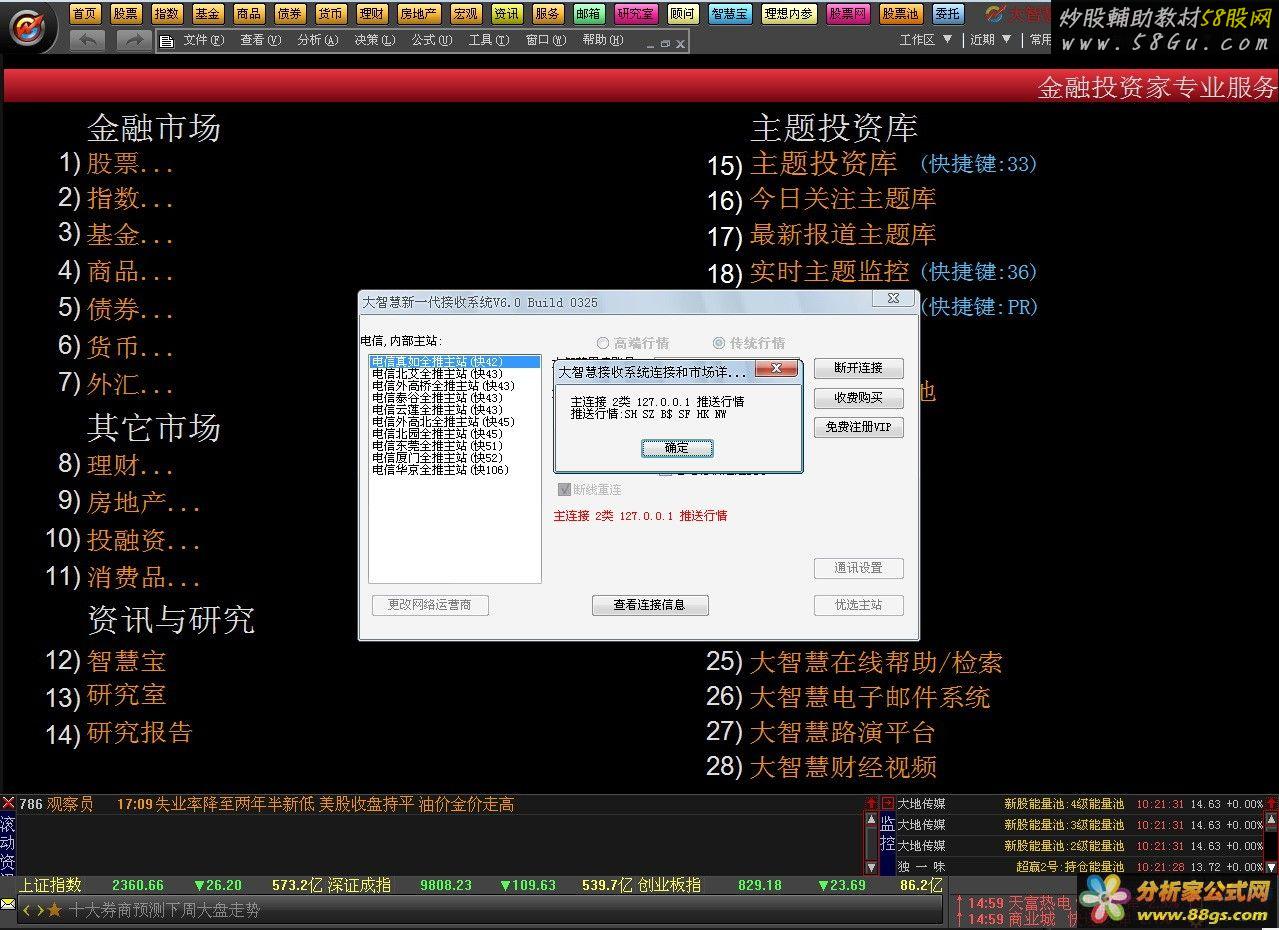
Task: Open the 十大券商预测下周大盘走势 headline
Action: (164, 910)
